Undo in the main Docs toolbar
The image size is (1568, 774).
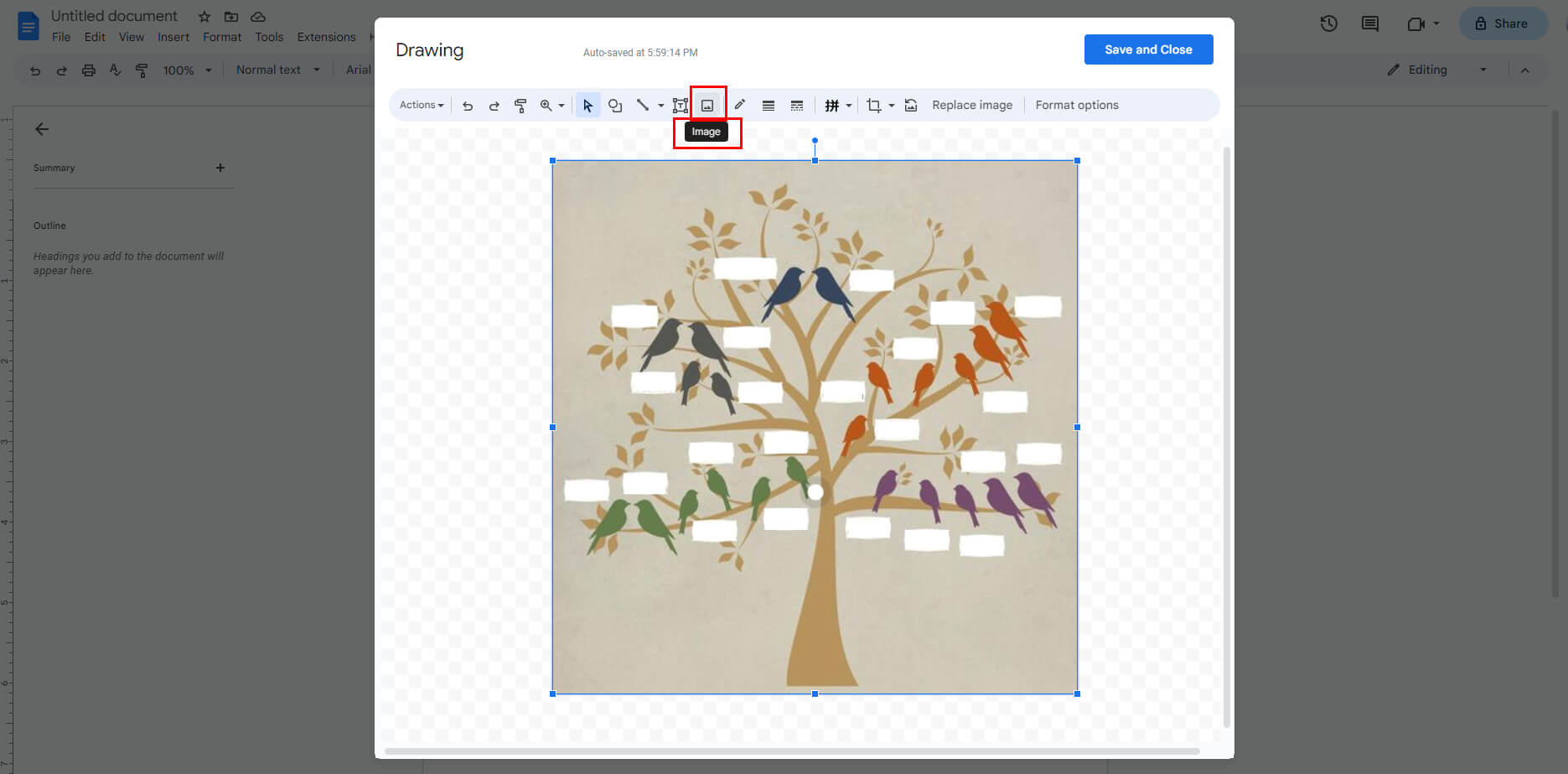[x=35, y=70]
